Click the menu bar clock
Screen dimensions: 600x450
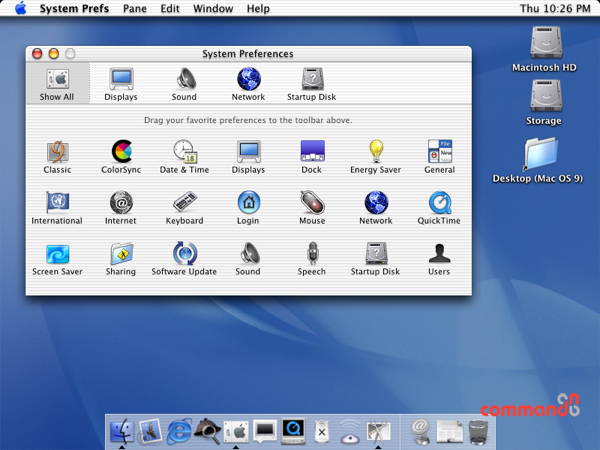tap(555, 8)
